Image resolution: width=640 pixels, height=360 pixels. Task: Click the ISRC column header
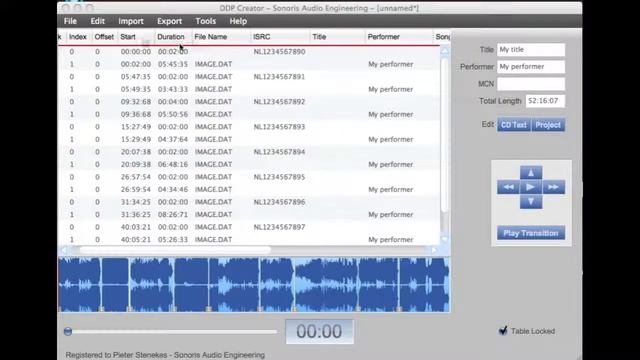pyautogui.click(x=280, y=37)
